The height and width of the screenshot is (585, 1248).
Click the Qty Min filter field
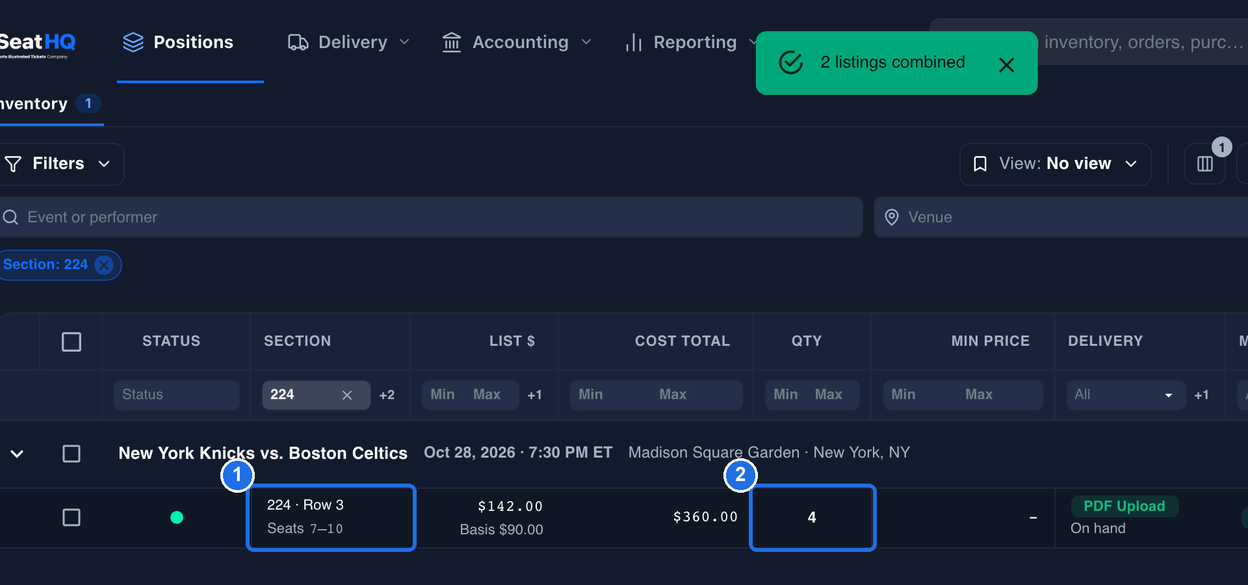[x=786, y=395]
